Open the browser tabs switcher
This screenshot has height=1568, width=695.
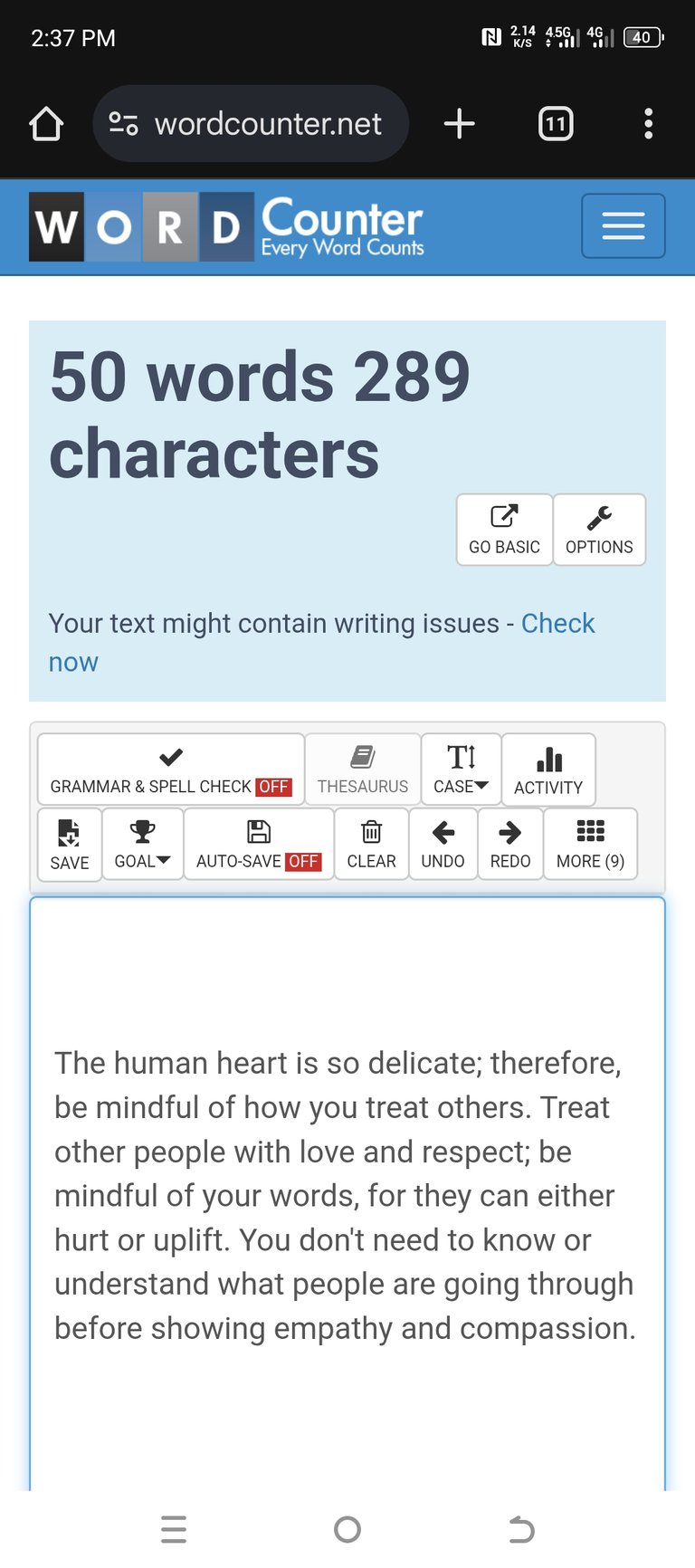[556, 123]
